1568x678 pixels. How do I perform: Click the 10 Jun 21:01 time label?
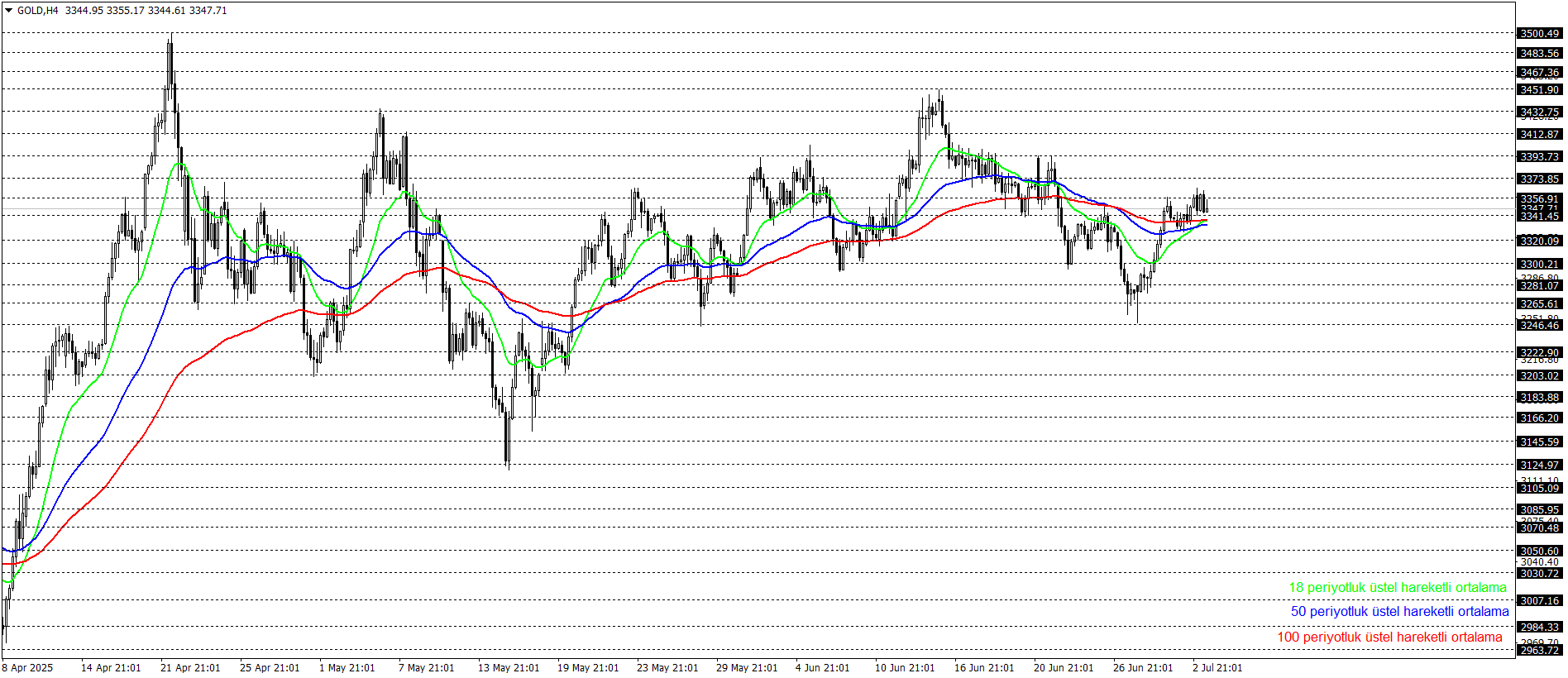[905, 668]
